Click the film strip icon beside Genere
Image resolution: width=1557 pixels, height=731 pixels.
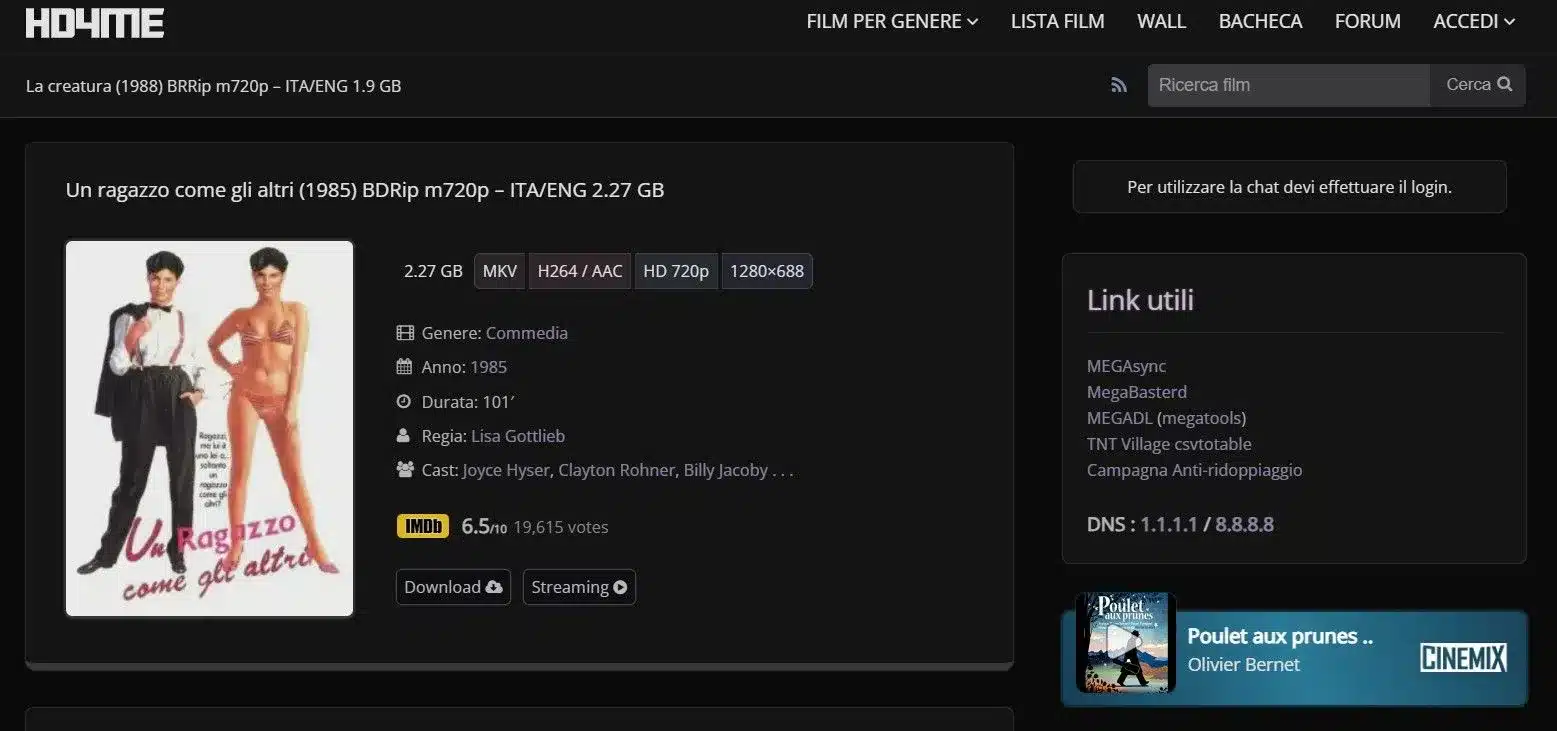(x=405, y=333)
